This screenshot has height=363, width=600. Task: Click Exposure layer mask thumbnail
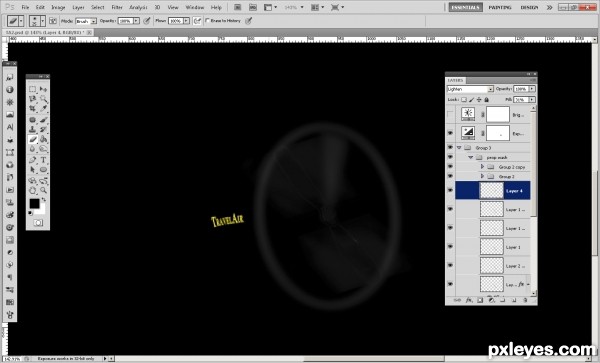(x=498, y=133)
